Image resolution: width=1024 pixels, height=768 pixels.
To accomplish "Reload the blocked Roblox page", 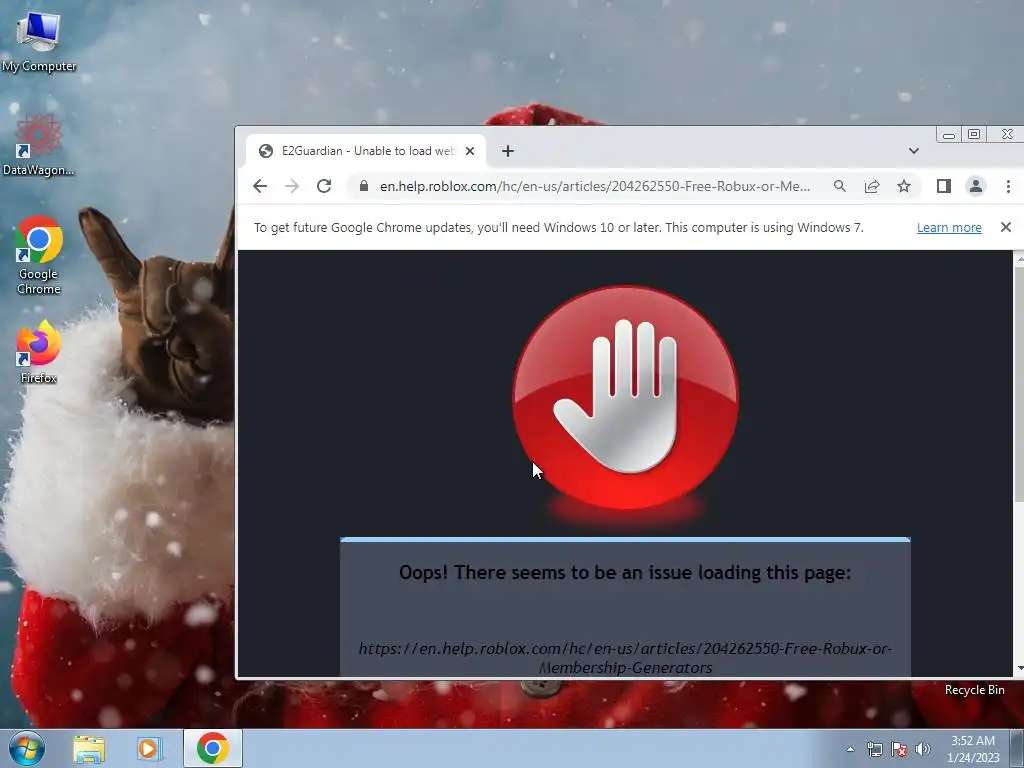I will (x=324, y=186).
